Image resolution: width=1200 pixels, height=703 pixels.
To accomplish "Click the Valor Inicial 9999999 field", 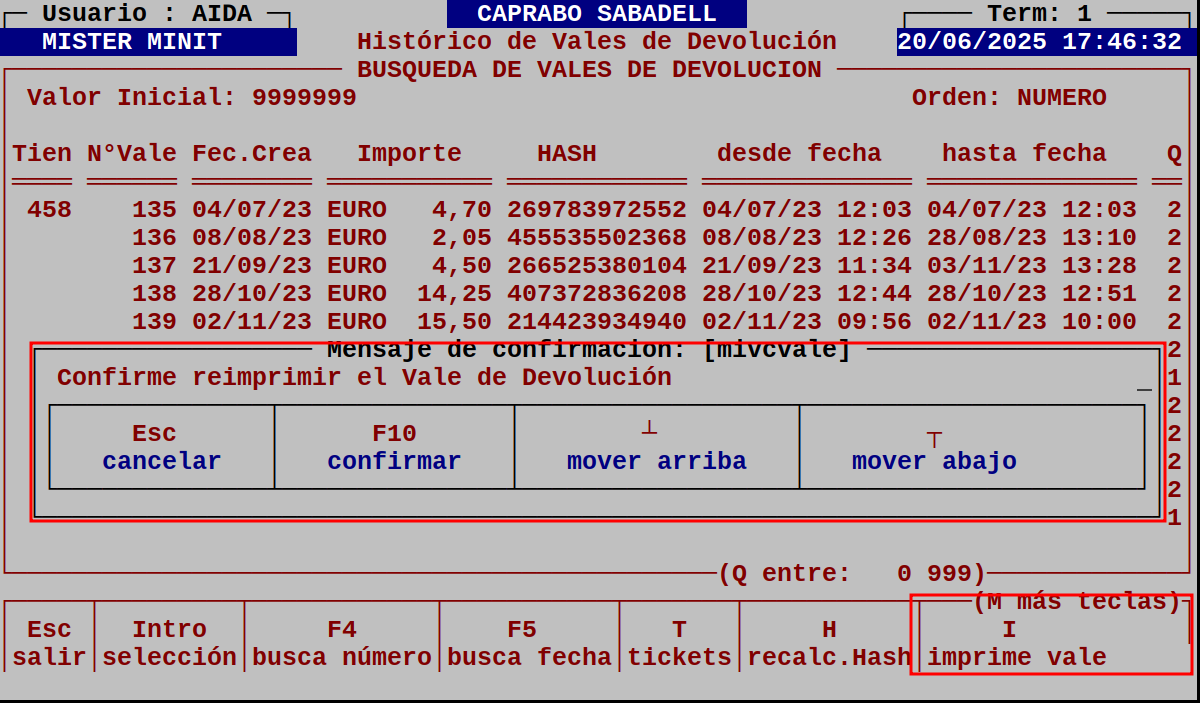I will click(x=186, y=97).
